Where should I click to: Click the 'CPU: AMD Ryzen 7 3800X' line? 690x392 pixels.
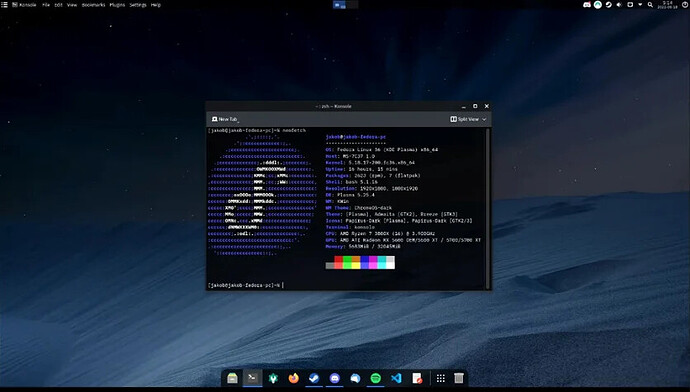(380, 234)
